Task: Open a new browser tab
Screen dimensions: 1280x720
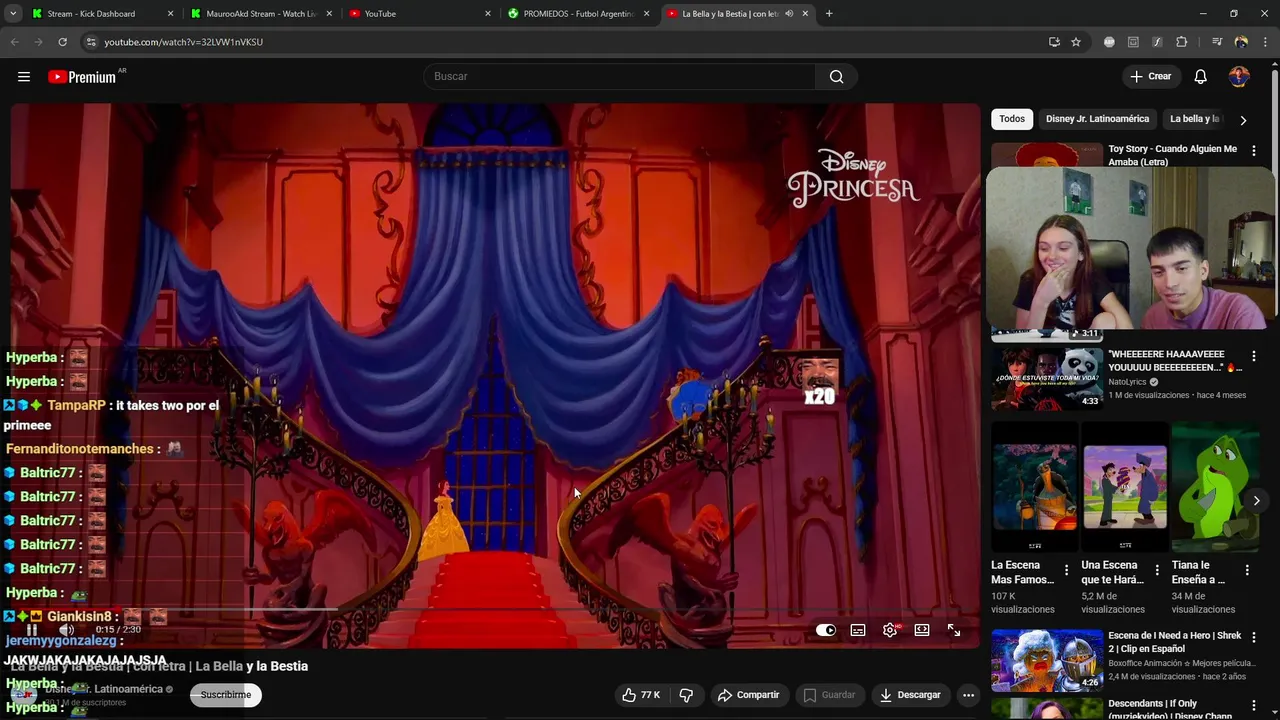Action: [x=829, y=14]
